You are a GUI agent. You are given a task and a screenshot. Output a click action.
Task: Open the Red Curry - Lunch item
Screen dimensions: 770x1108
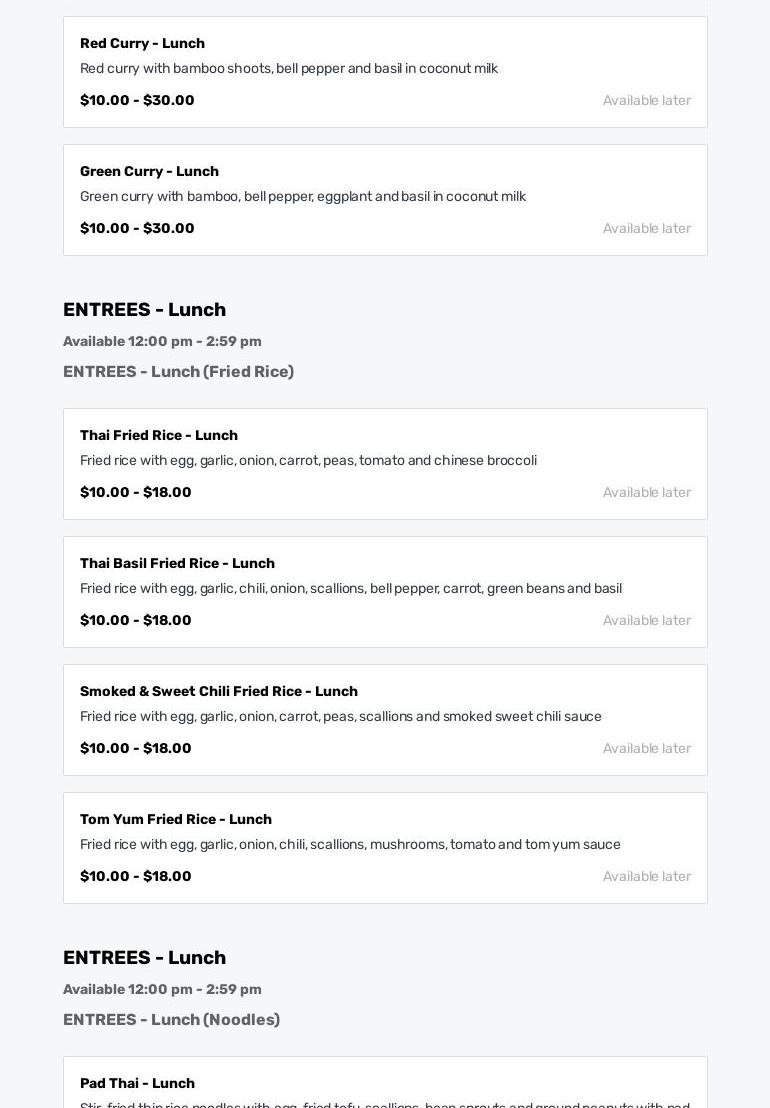point(142,43)
